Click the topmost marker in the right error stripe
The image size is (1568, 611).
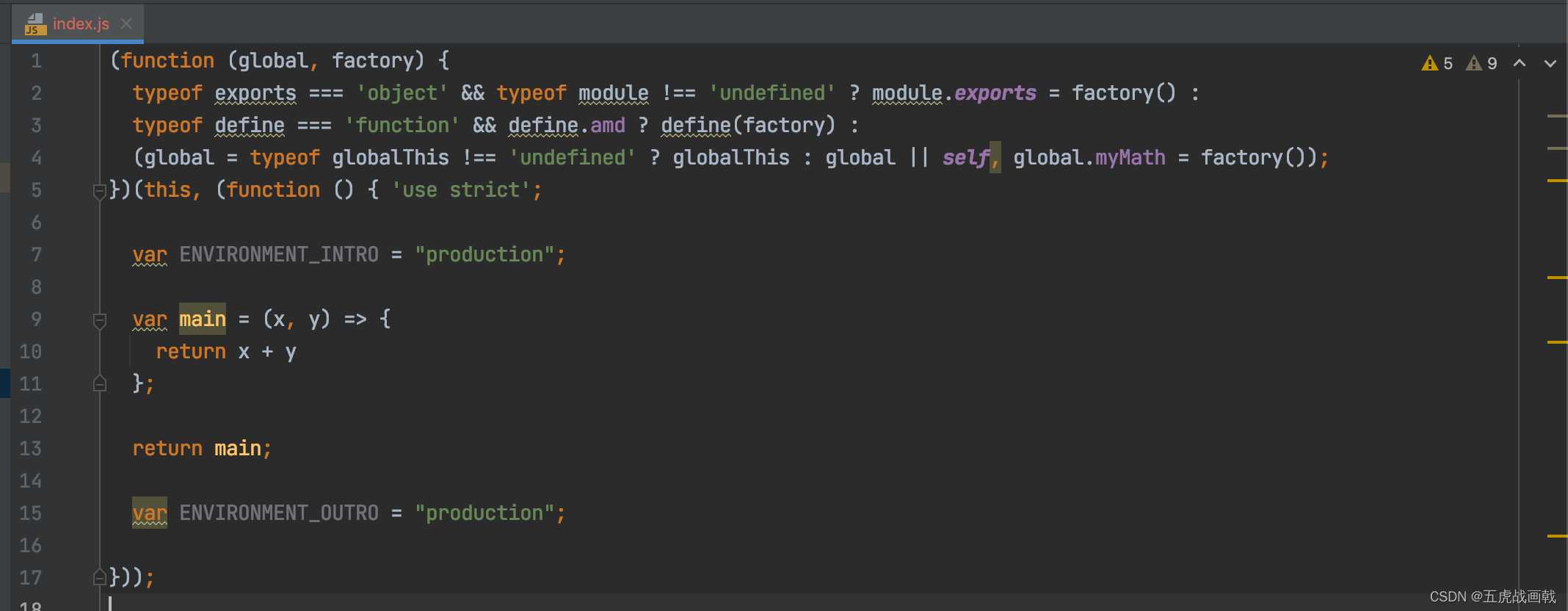[x=1557, y=116]
